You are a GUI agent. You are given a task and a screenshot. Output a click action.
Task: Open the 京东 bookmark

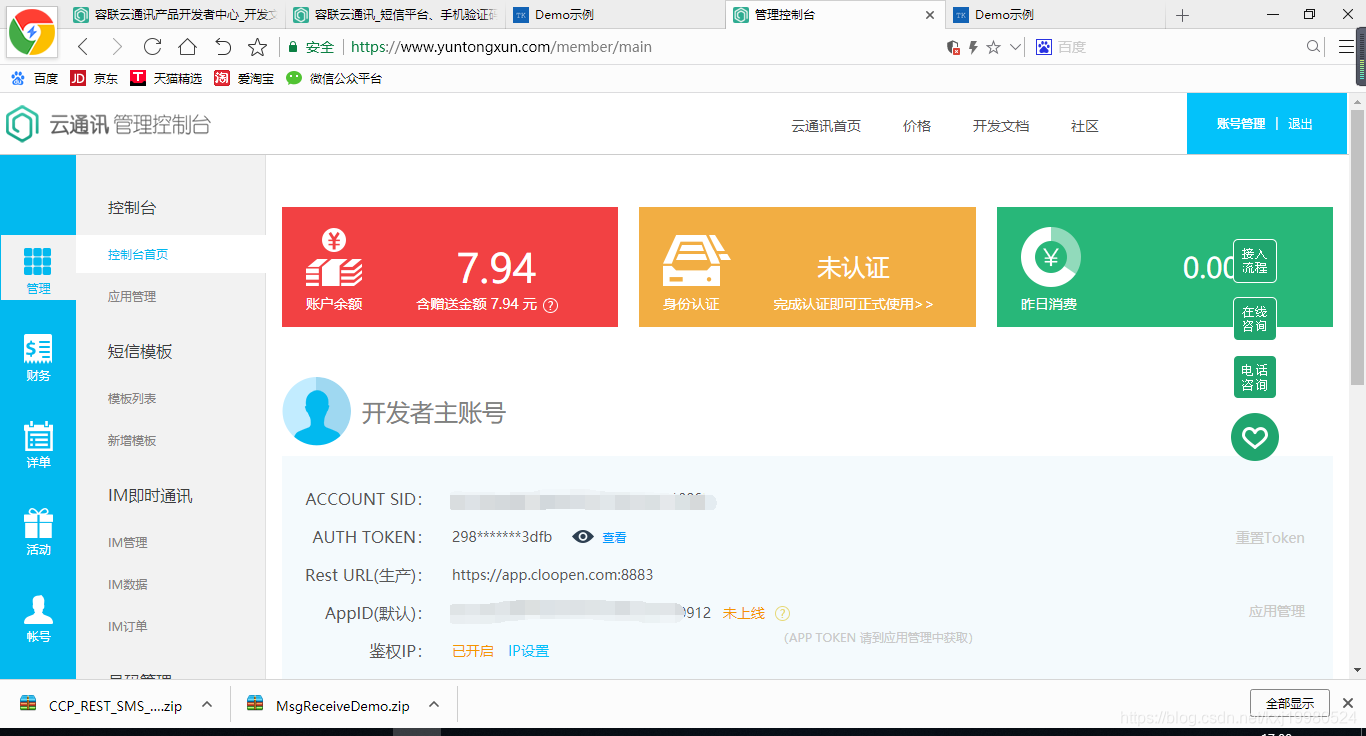[94, 78]
